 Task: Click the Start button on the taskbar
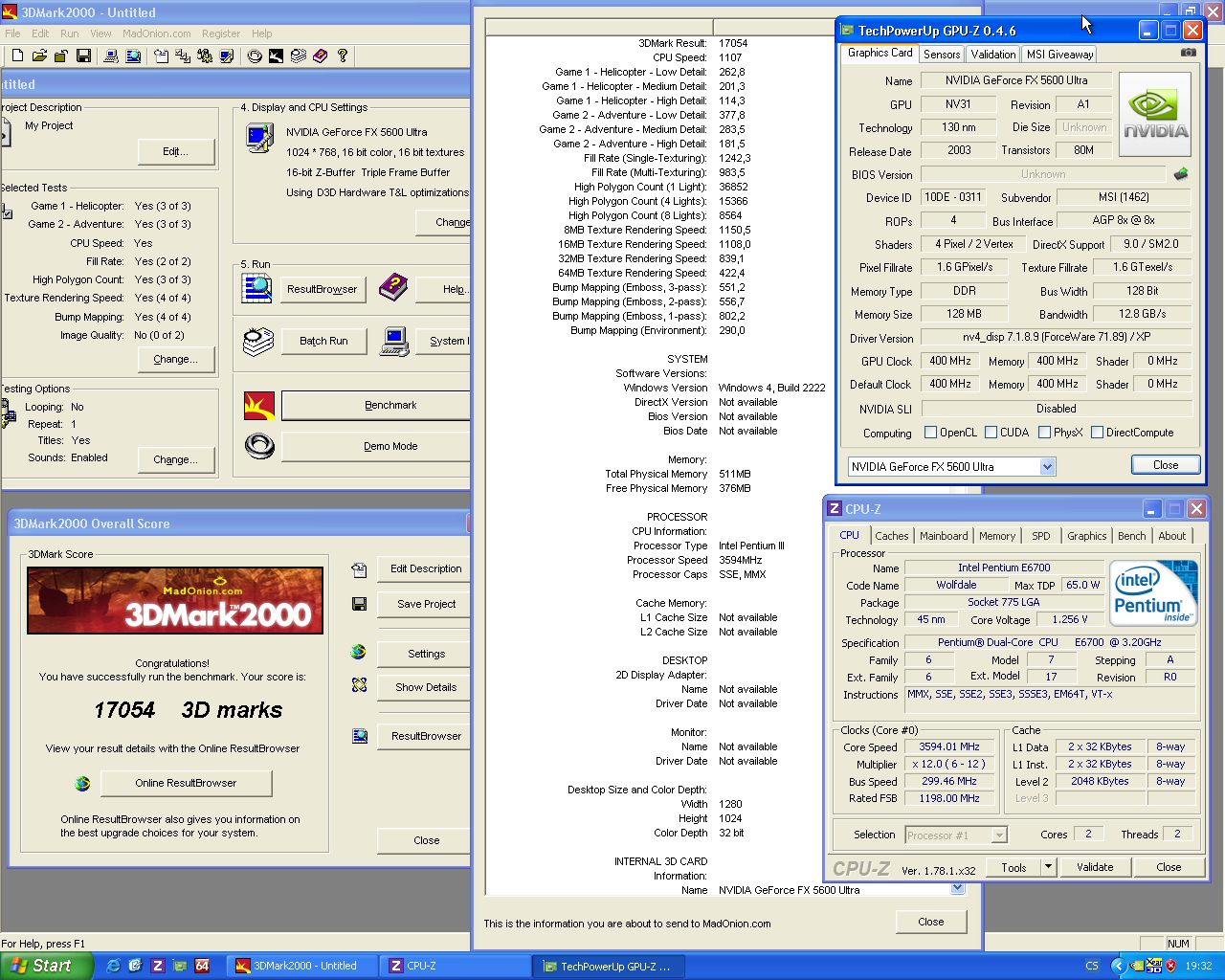[x=47, y=966]
